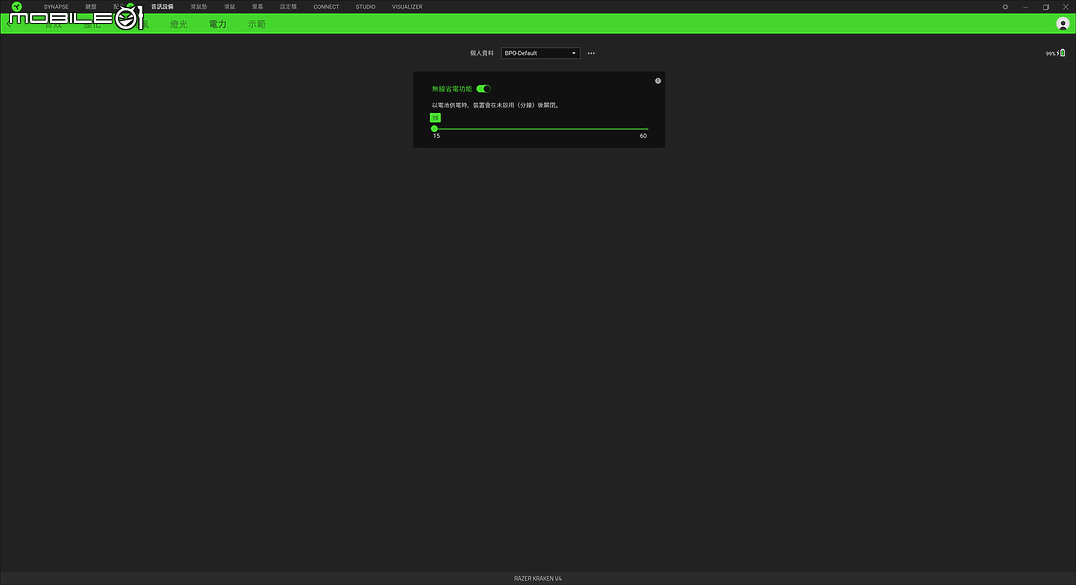This screenshot has height=585, width=1076.
Task: Click the RAZER KRAKEN V4 device label
Action: [537, 578]
